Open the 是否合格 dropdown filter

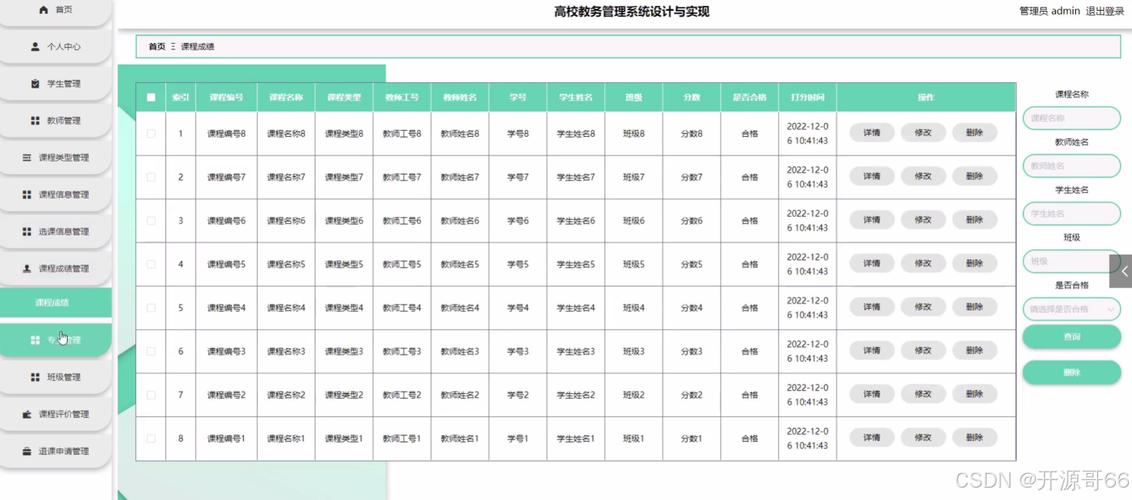(1071, 309)
